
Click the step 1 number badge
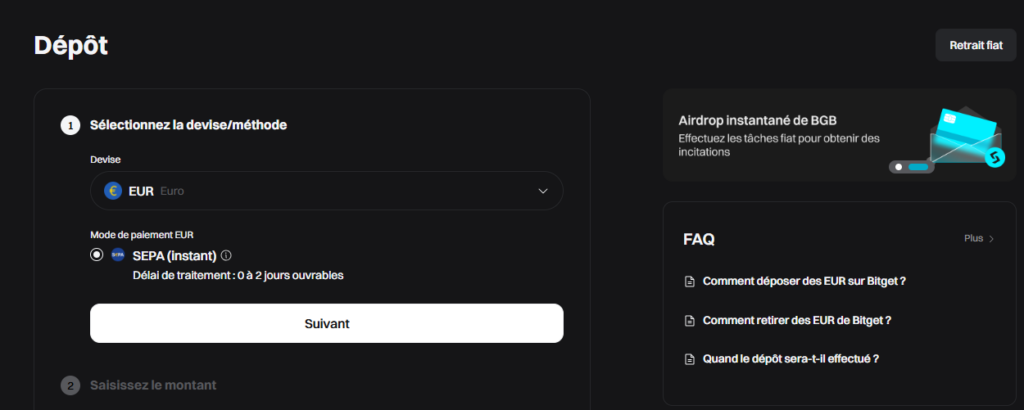[x=70, y=125]
